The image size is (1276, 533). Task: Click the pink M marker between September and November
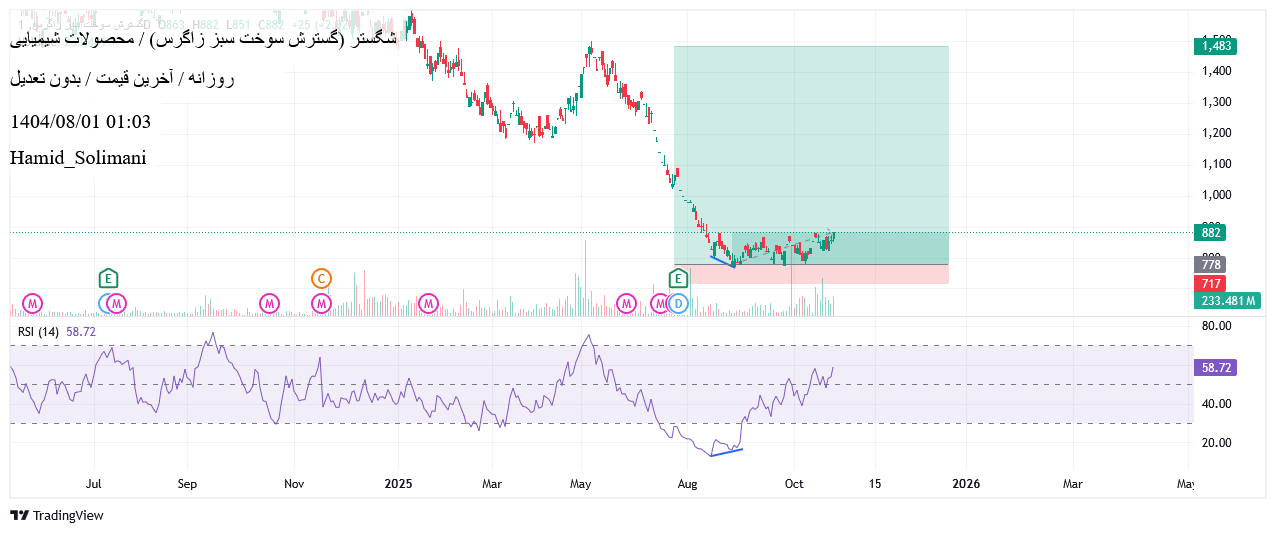click(269, 302)
